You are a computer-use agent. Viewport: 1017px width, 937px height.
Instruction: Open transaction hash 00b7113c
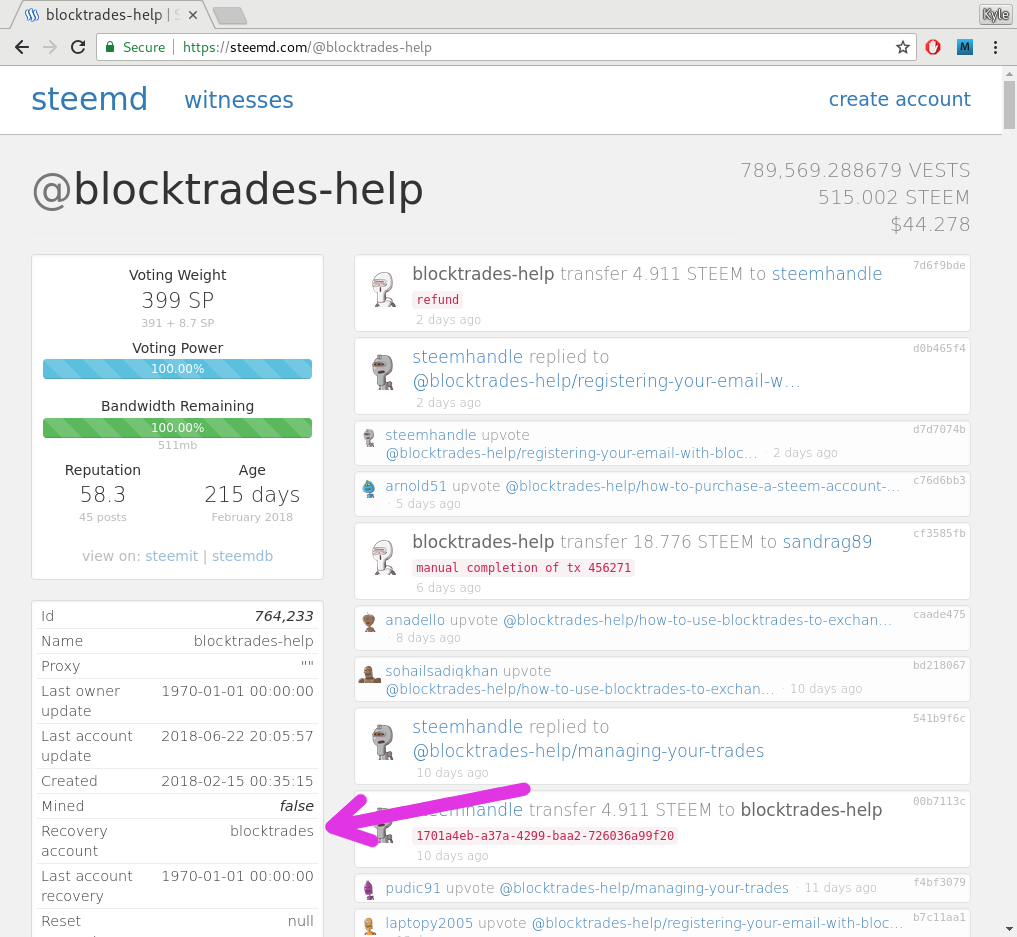pos(939,801)
